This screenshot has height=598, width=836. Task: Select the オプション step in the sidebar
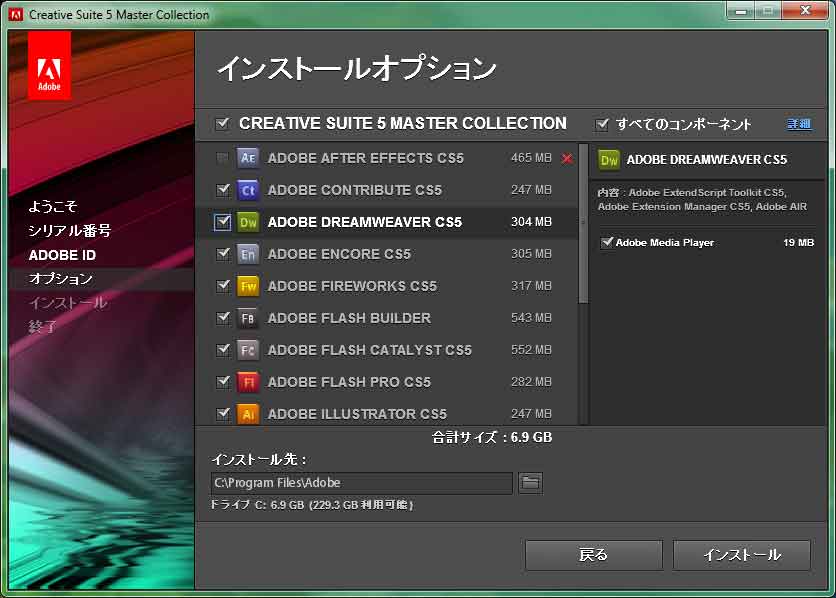[x=61, y=279]
